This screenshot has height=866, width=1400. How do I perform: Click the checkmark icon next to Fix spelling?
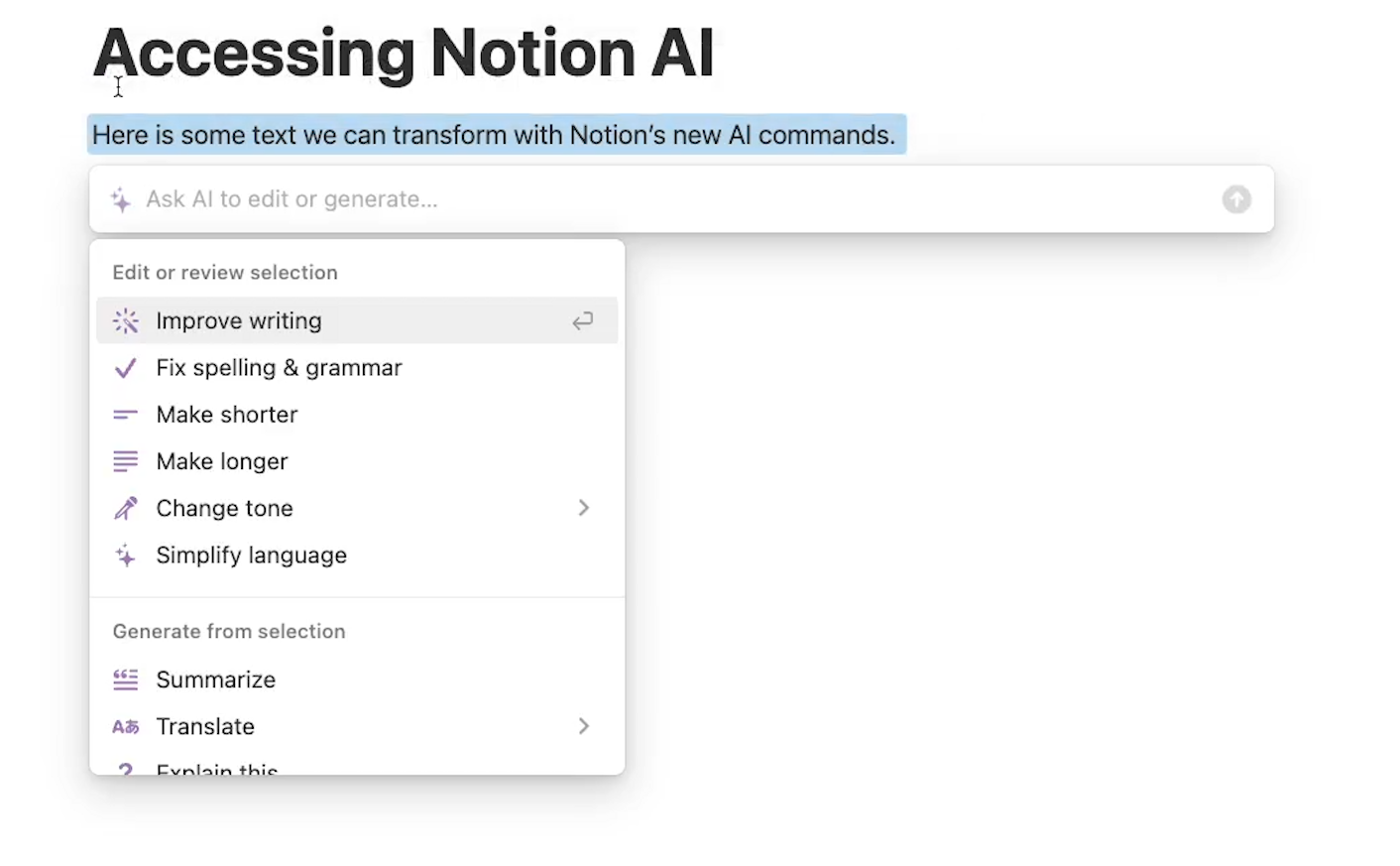tap(126, 367)
